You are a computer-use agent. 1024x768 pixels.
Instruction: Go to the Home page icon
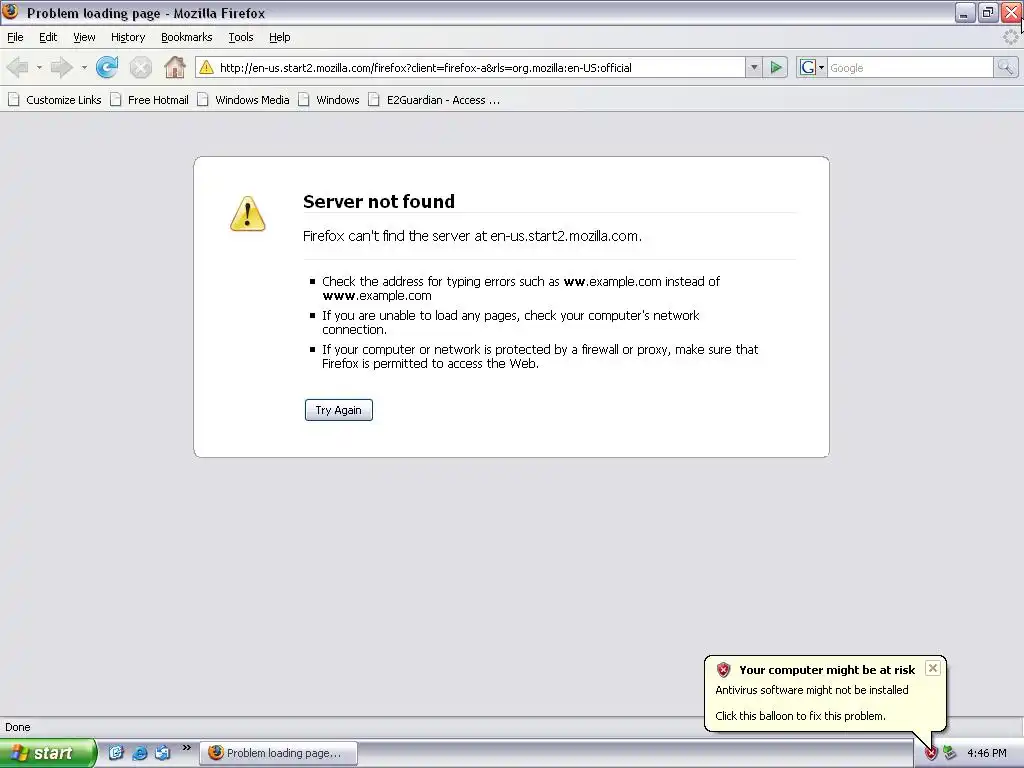pos(174,67)
